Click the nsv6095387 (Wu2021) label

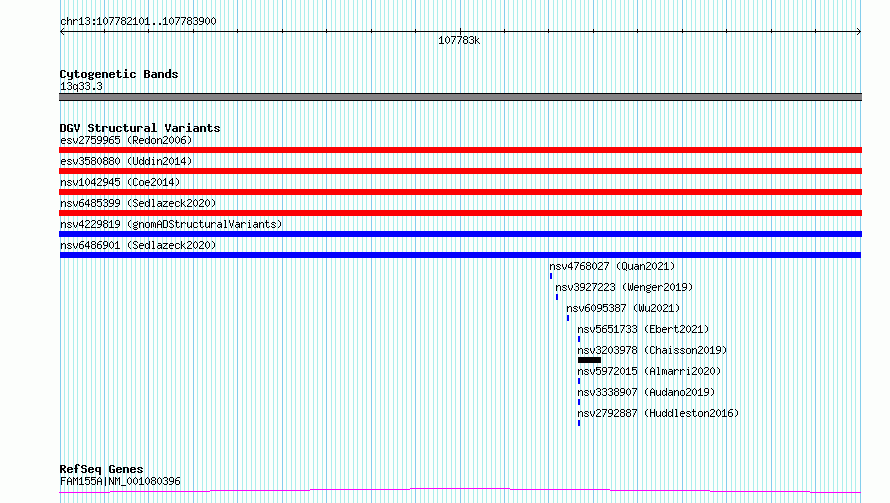click(623, 308)
